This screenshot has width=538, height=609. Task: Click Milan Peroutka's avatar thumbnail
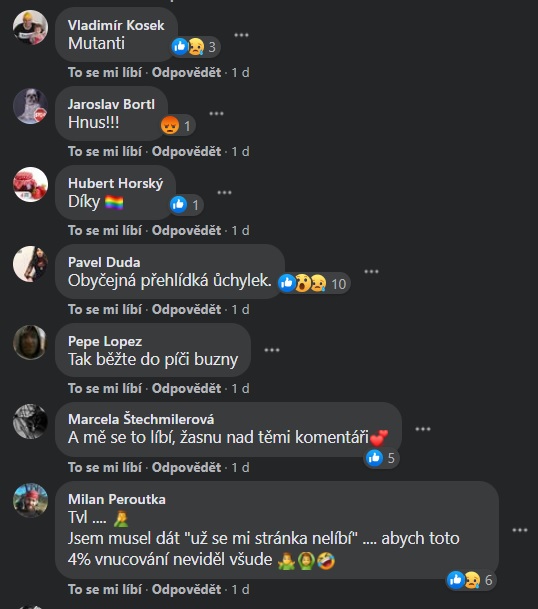coord(30,500)
